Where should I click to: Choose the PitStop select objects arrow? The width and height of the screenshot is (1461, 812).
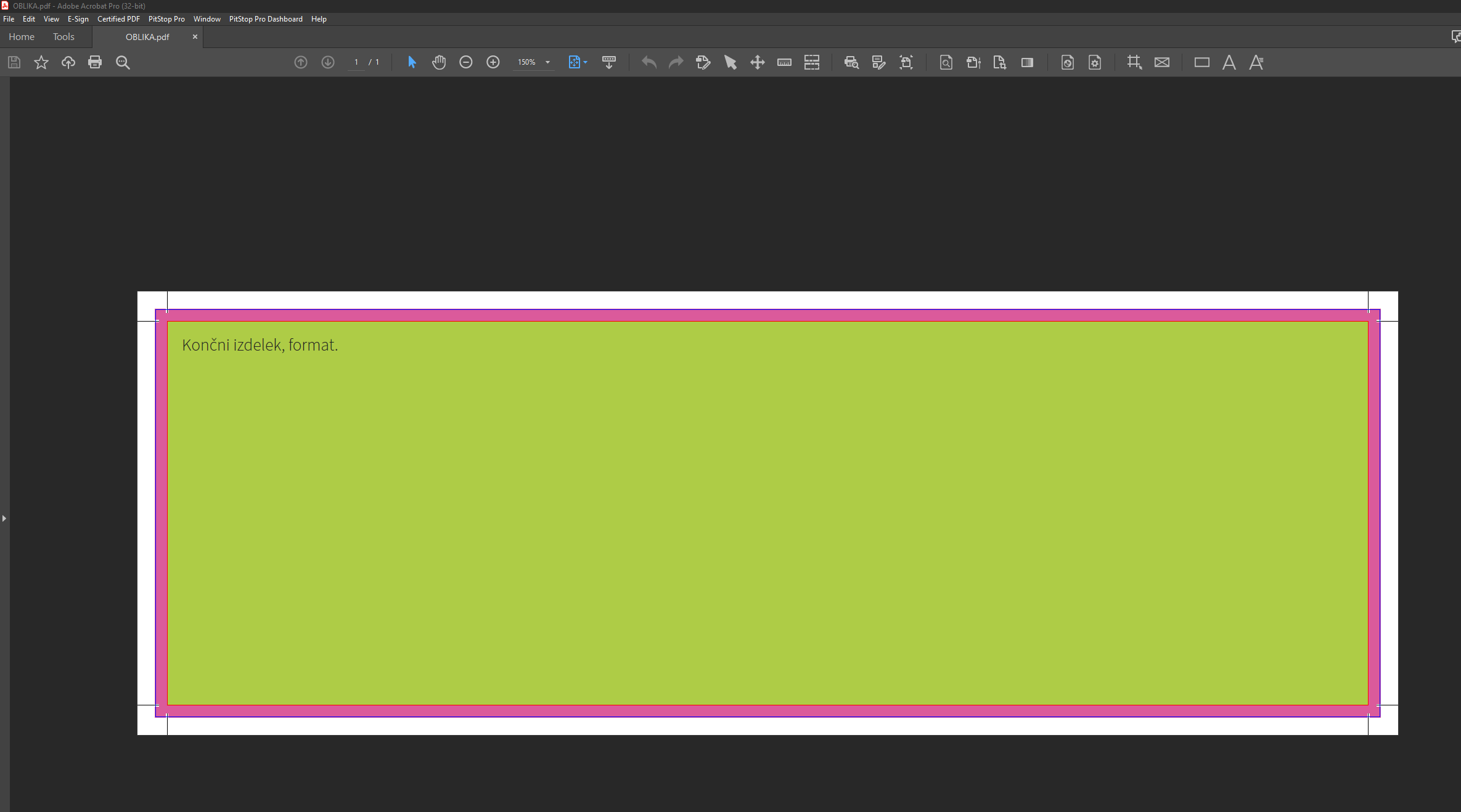[730, 62]
